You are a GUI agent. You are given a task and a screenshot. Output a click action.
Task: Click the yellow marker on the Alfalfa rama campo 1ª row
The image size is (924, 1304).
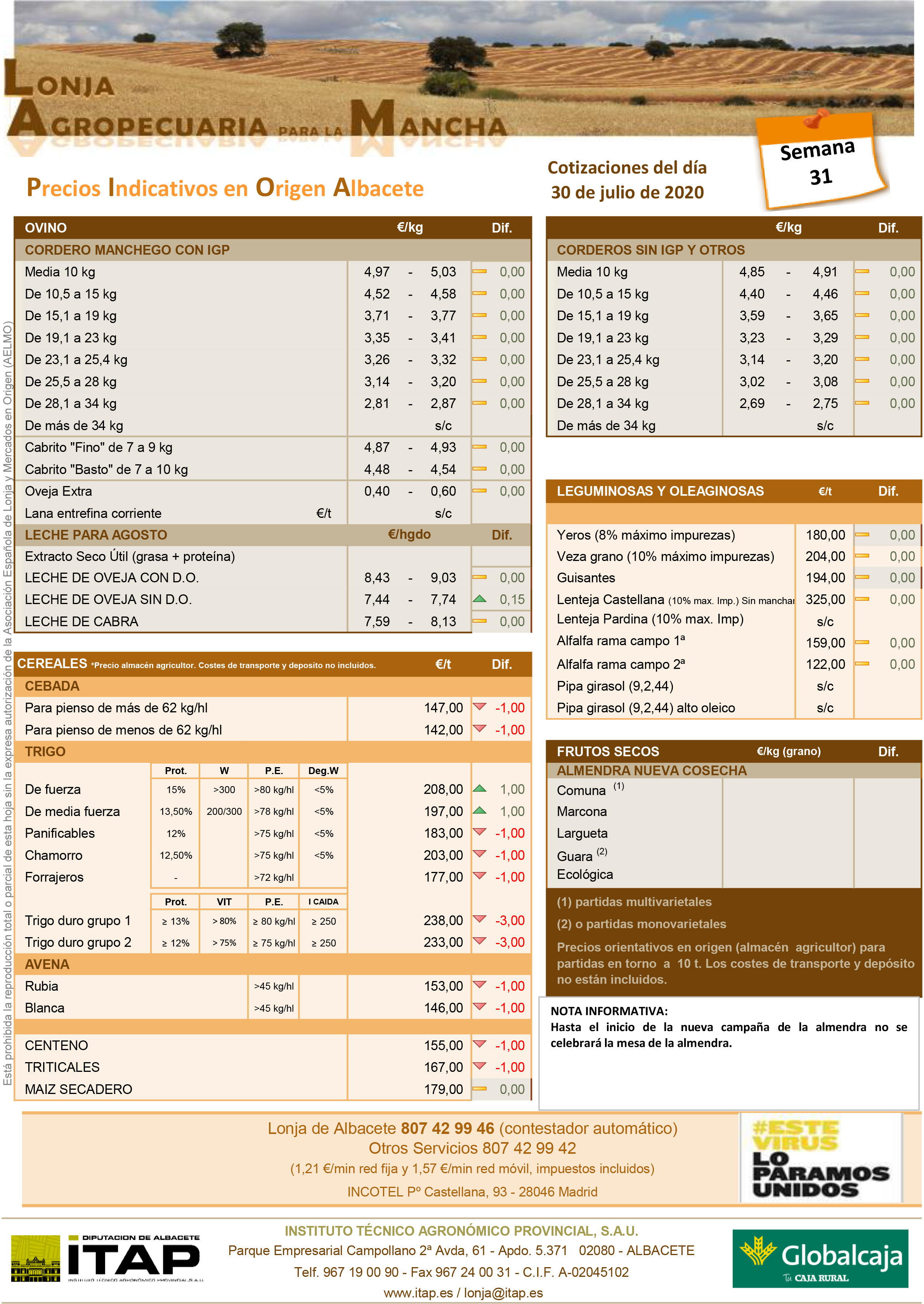862,642
